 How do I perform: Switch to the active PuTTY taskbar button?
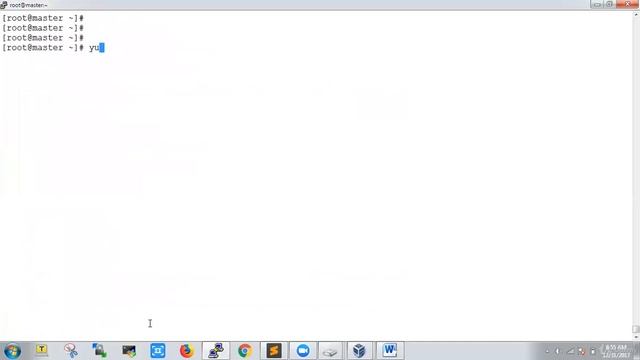216,351
